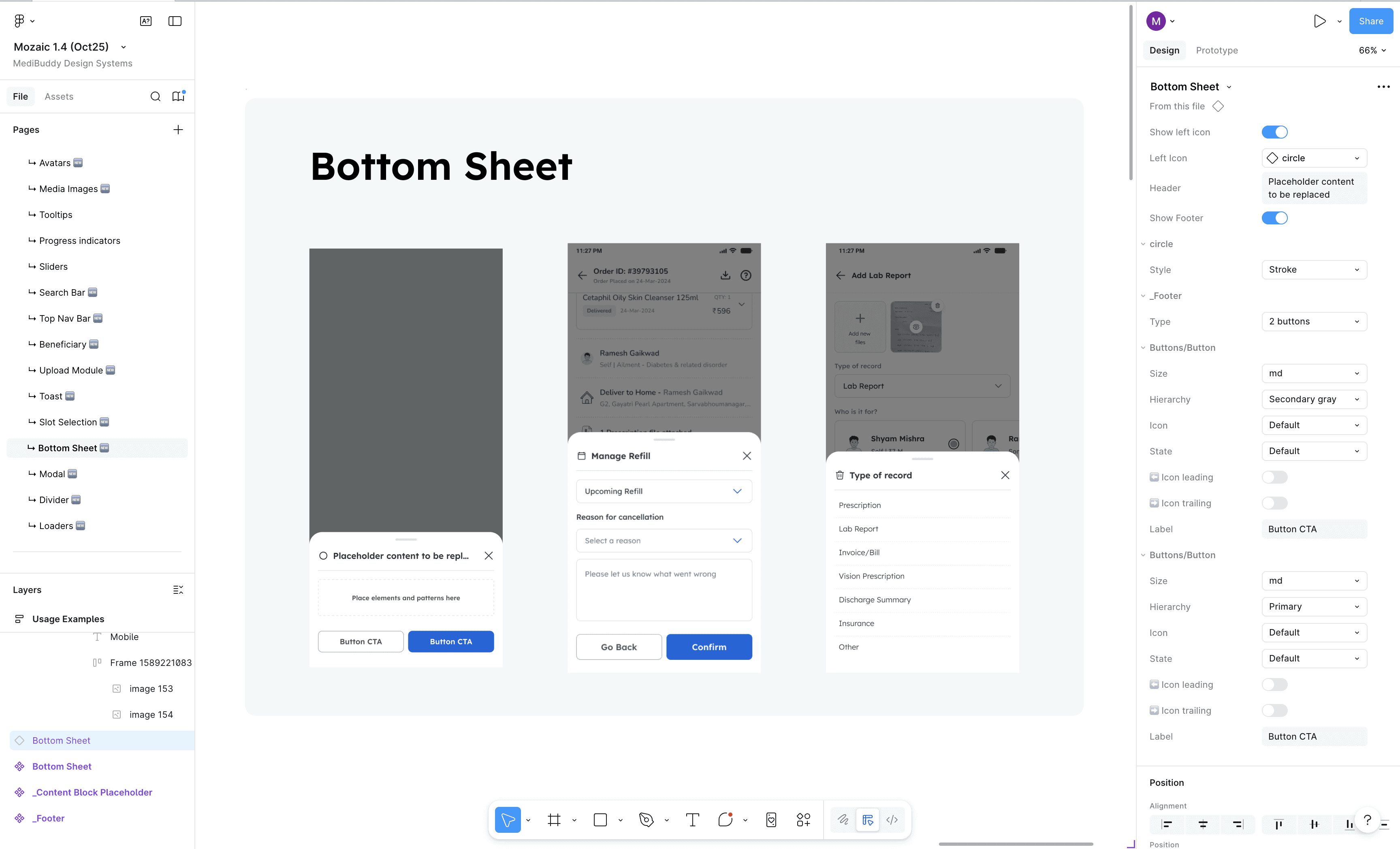
Task: Open the Left Icon circle dropdown
Action: coord(1314,158)
